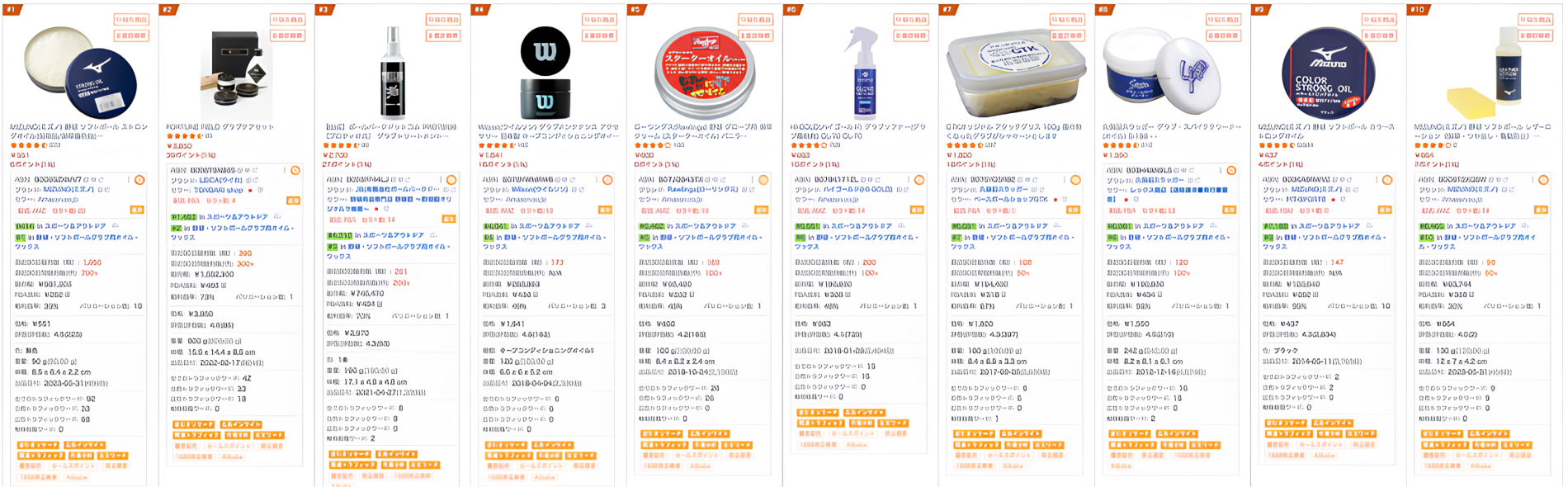Open the vertical dots menu in product #1's panel
The width and height of the screenshot is (1568, 487).
click(130, 180)
